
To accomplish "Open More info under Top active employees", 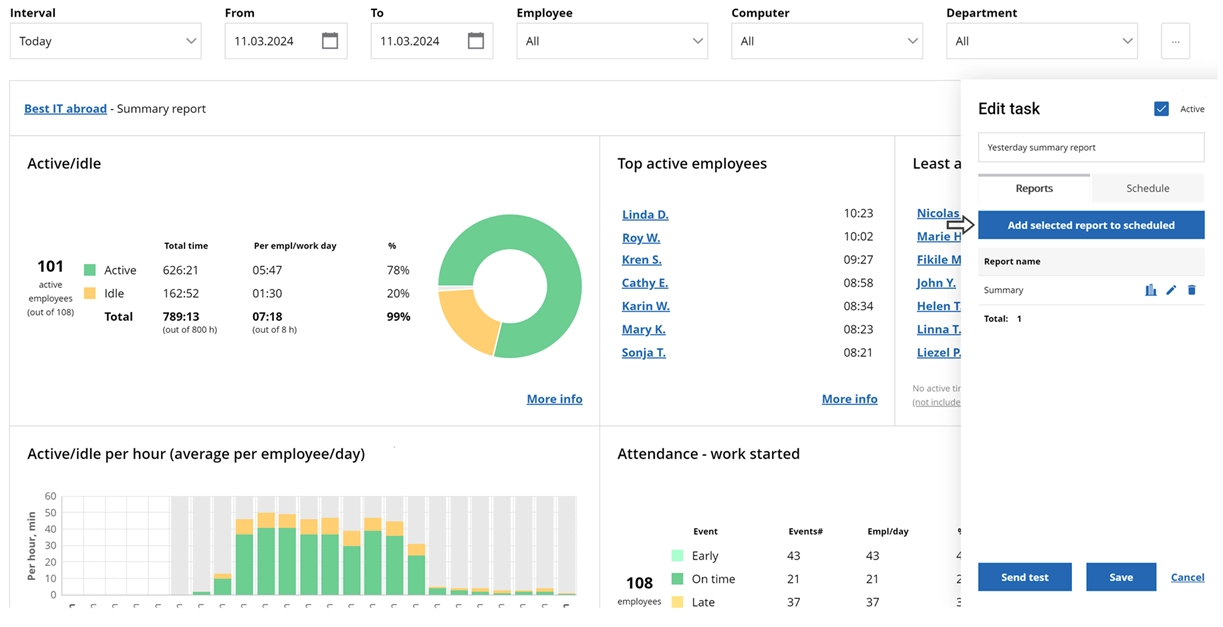I will 849,398.
